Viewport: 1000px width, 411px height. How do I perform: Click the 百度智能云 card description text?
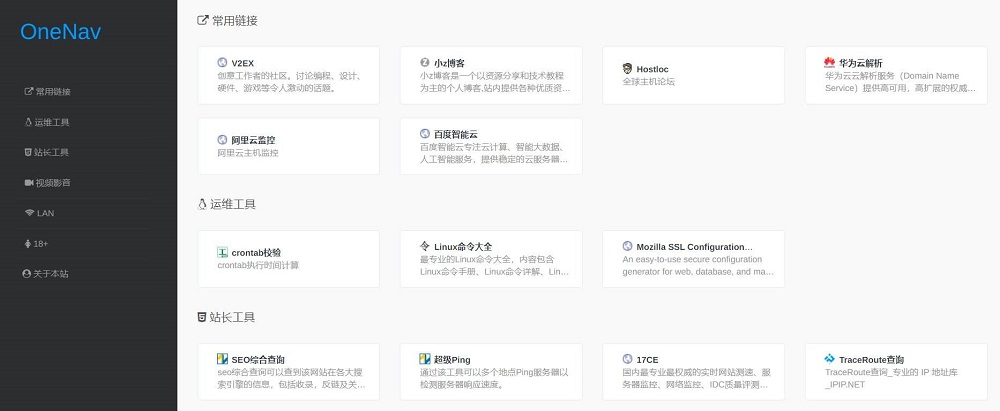coord(494,153)
